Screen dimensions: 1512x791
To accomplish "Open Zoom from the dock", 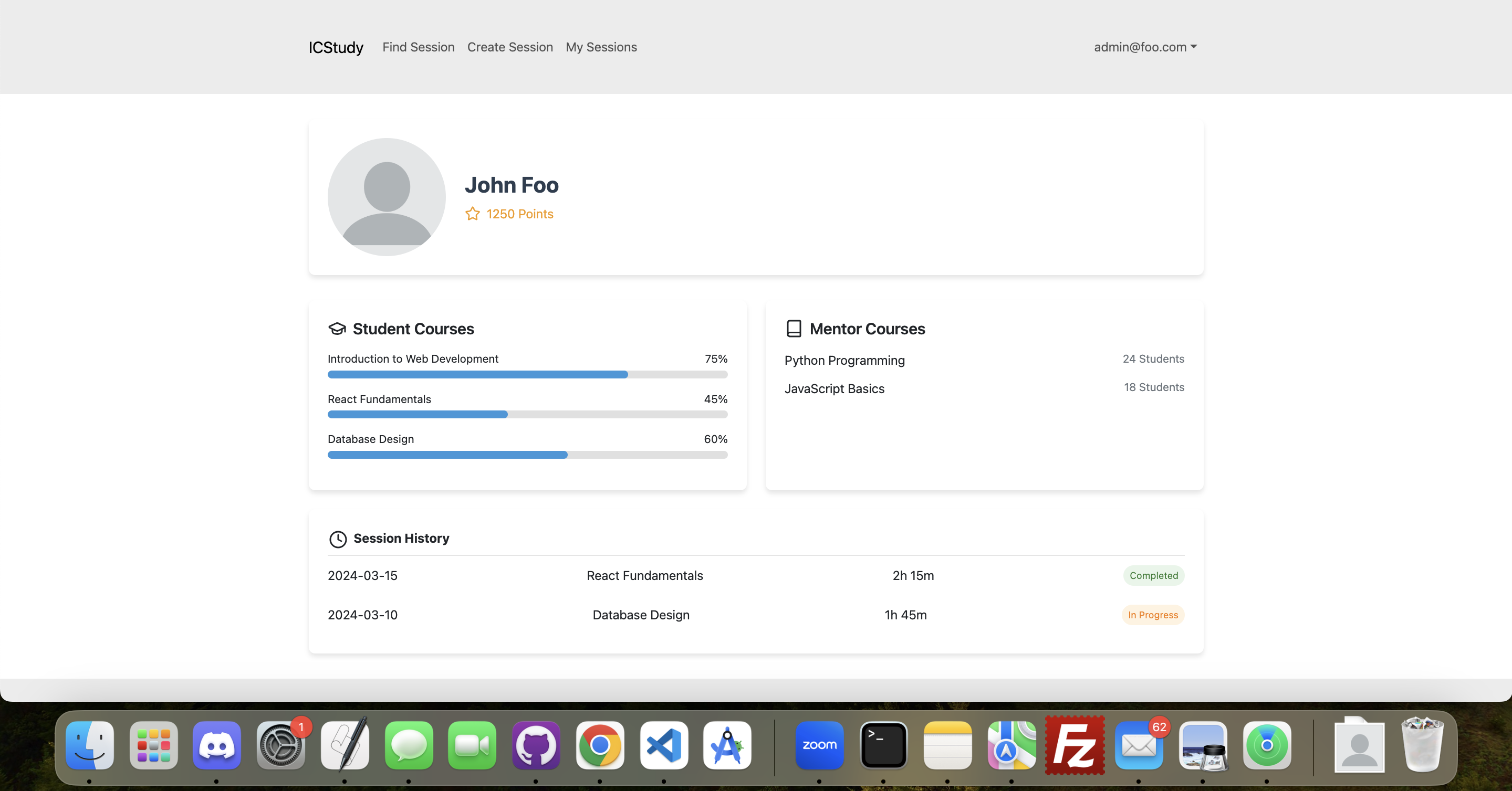I will [819, 745].
